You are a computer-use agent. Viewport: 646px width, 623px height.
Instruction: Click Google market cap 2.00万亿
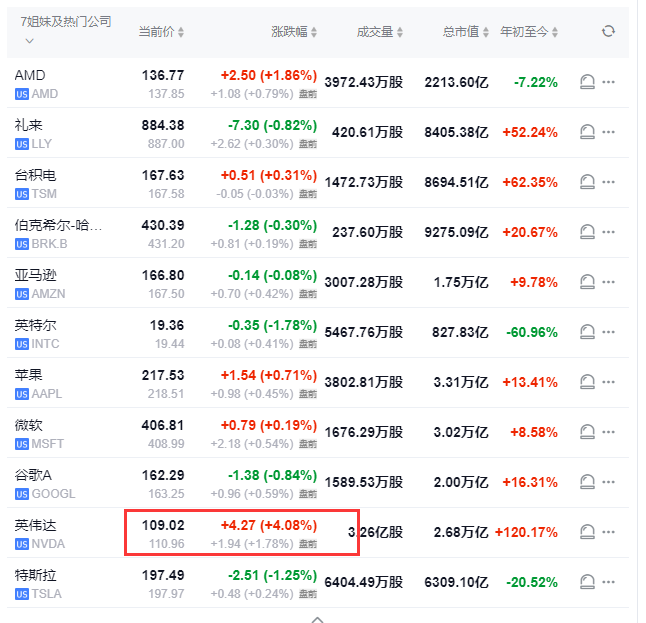click(x=461, y=482)
